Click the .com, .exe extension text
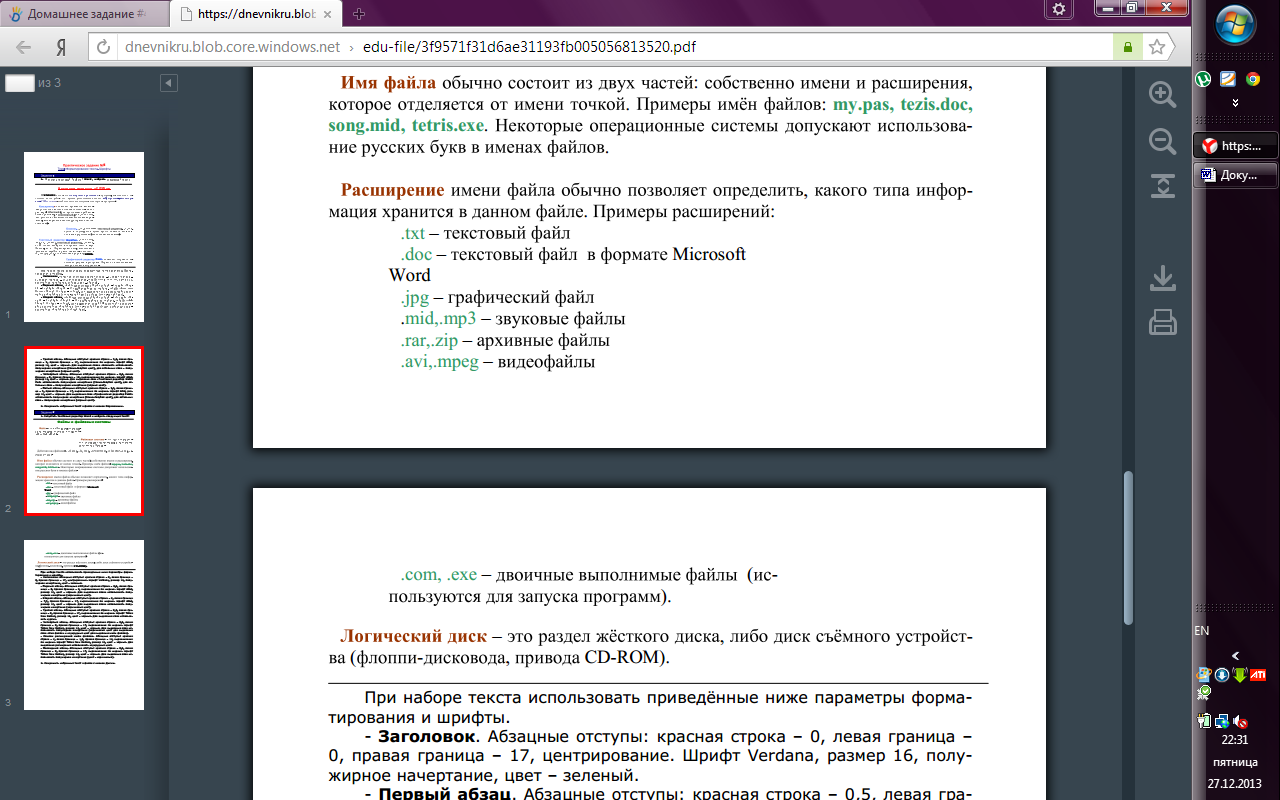This screenshot has height=800, width=1280. (439, 575)
